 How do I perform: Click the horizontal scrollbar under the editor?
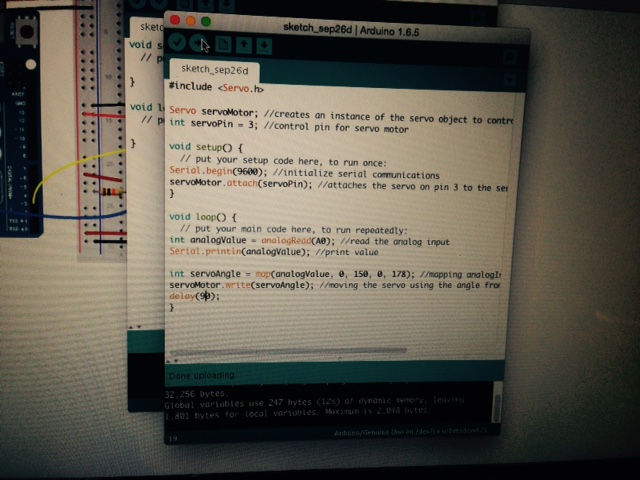[x=288, y=351]
